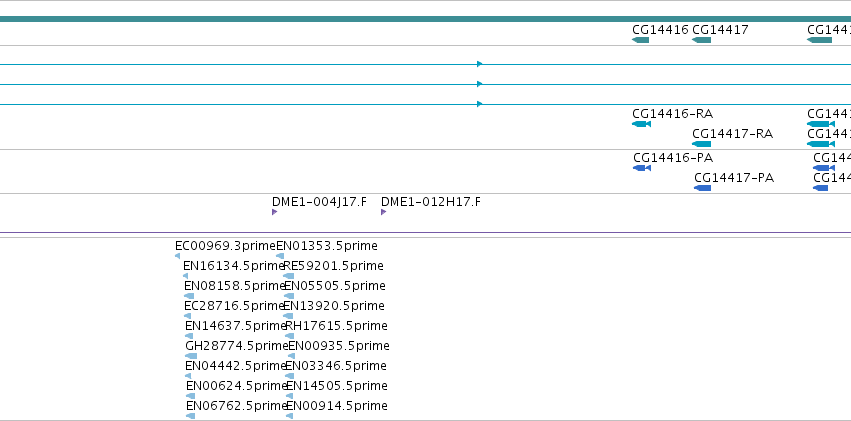851x421 pixels.
Task: Select the DME1-012H17.F purple marker
Action: [384, 212]
